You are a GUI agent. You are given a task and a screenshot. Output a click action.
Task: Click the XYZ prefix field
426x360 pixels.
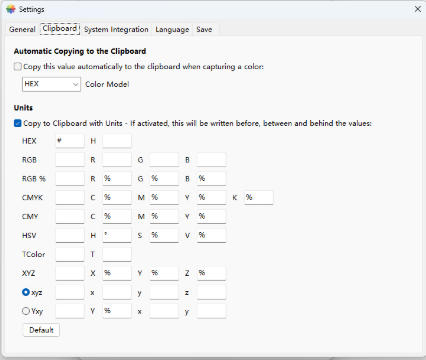coord(70,273)
